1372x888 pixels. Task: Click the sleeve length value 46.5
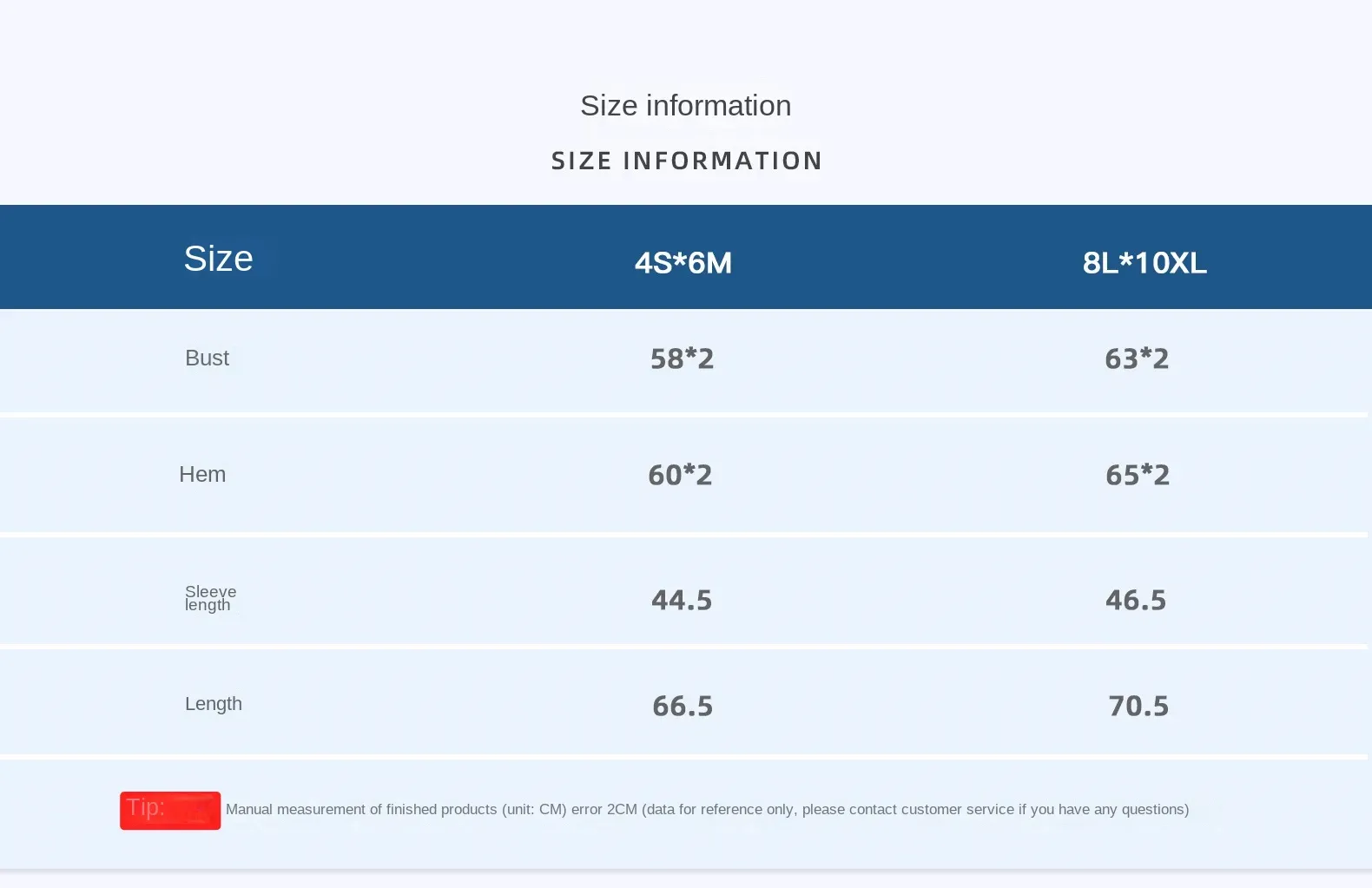(1136, 600)
